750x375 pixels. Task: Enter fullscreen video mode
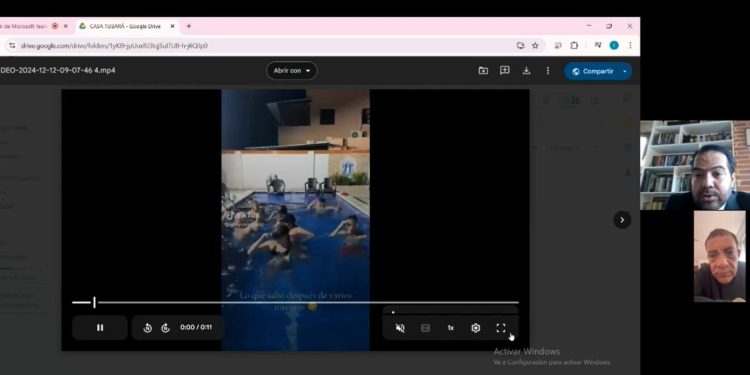(501, 328)
